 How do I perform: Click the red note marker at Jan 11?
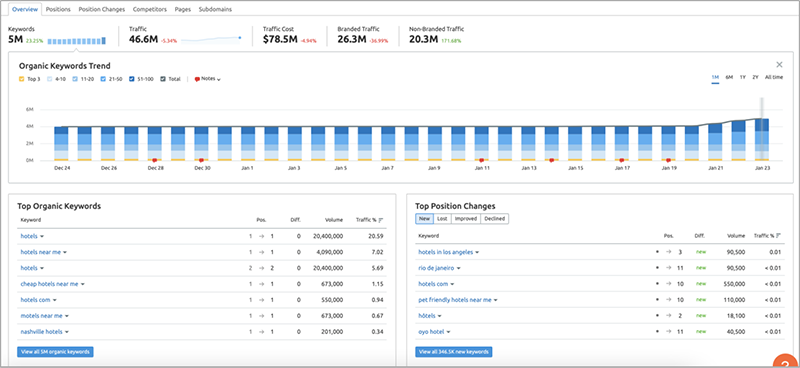coord(481,160)
